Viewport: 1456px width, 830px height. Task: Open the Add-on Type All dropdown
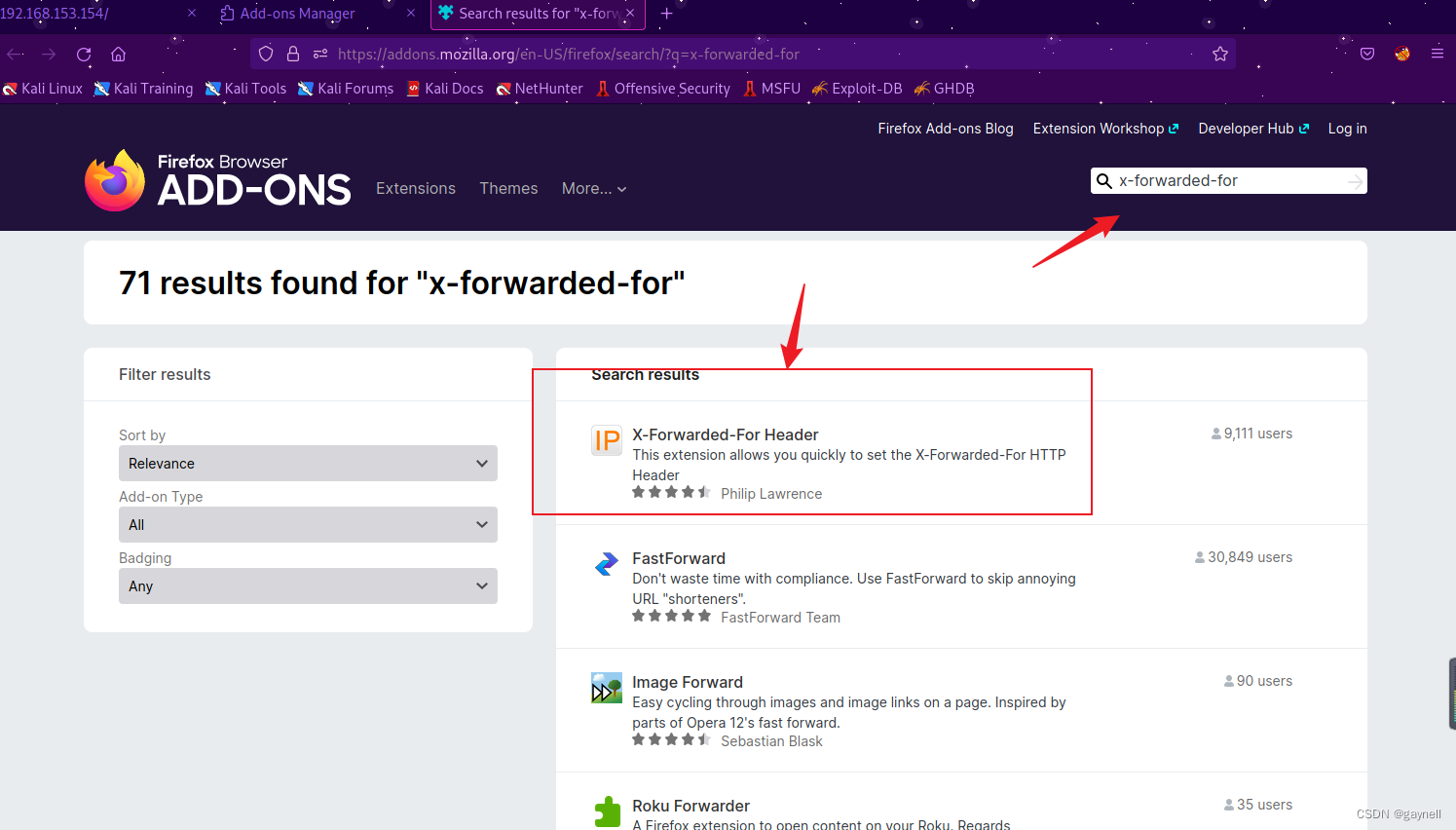coord(308,525)
